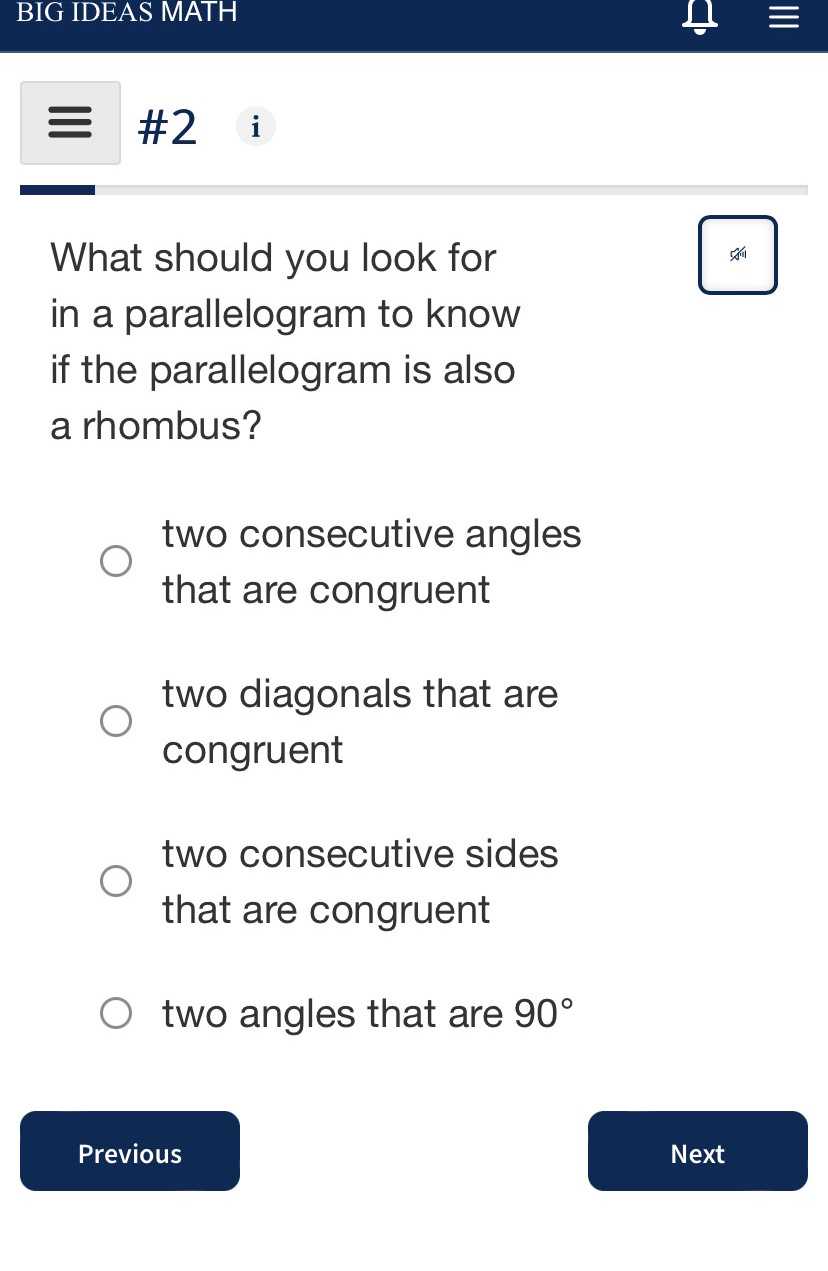
Task: Open the notifications bell icon
Action: 699,16
